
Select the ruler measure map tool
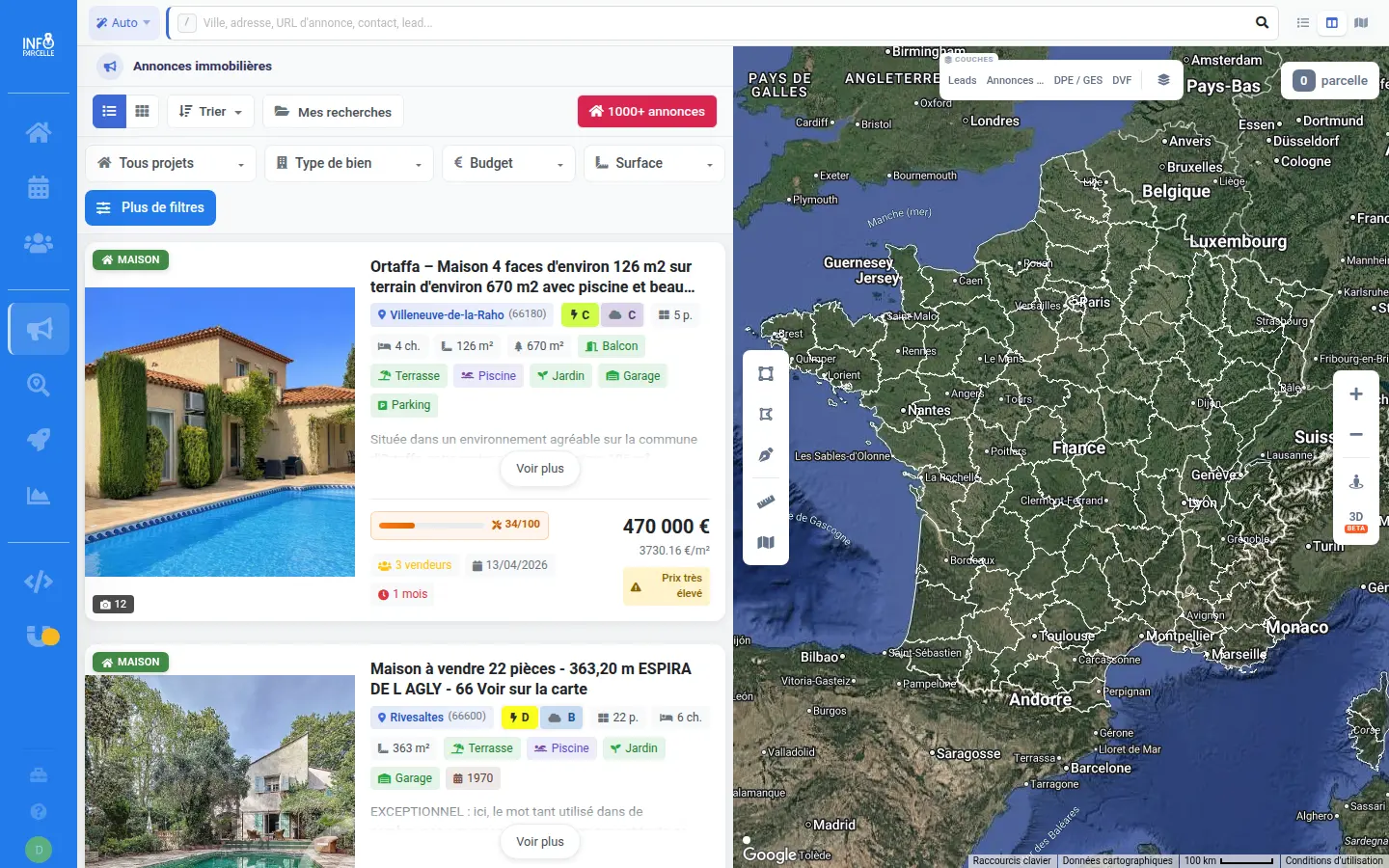click(x=766, y=502)
